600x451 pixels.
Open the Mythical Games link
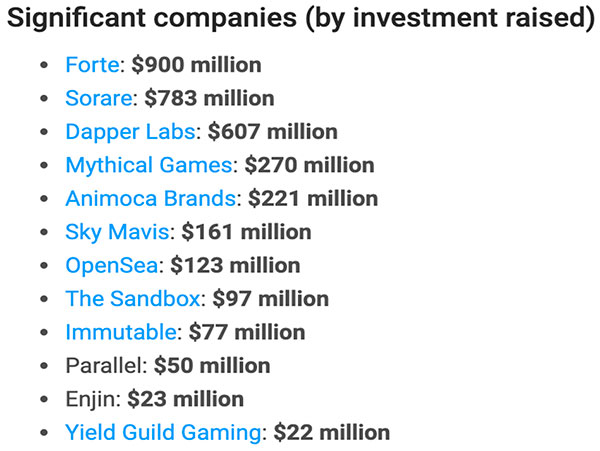149,166
